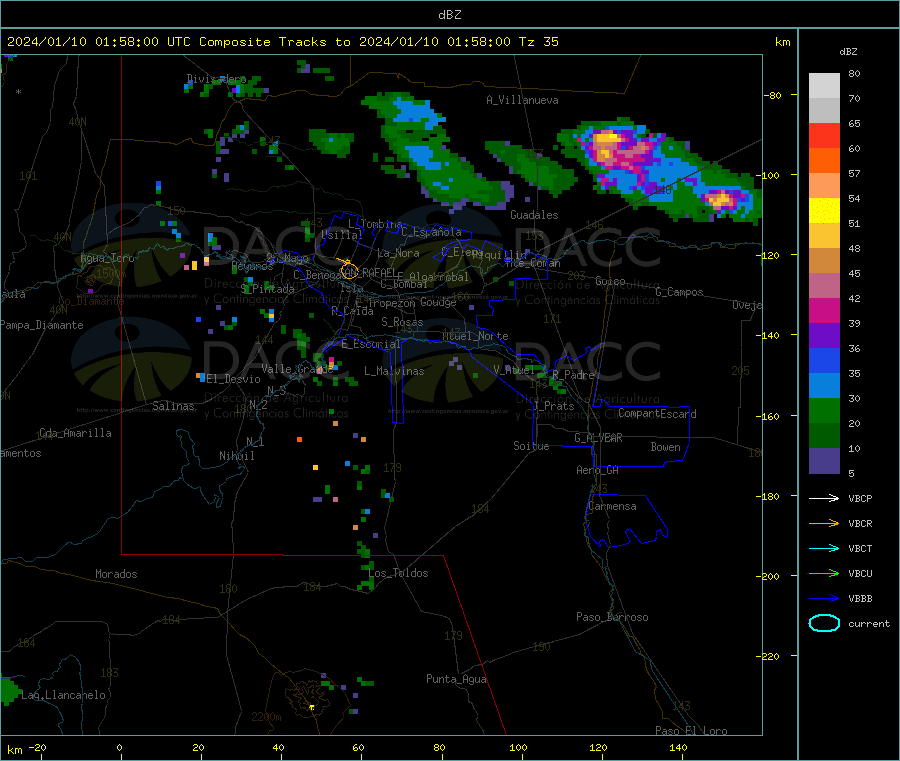Image resolution: width=900 pixels, height=761 pixels.
Task: Click the green VBCU arrow legend icon
Action: click(824, 573)
